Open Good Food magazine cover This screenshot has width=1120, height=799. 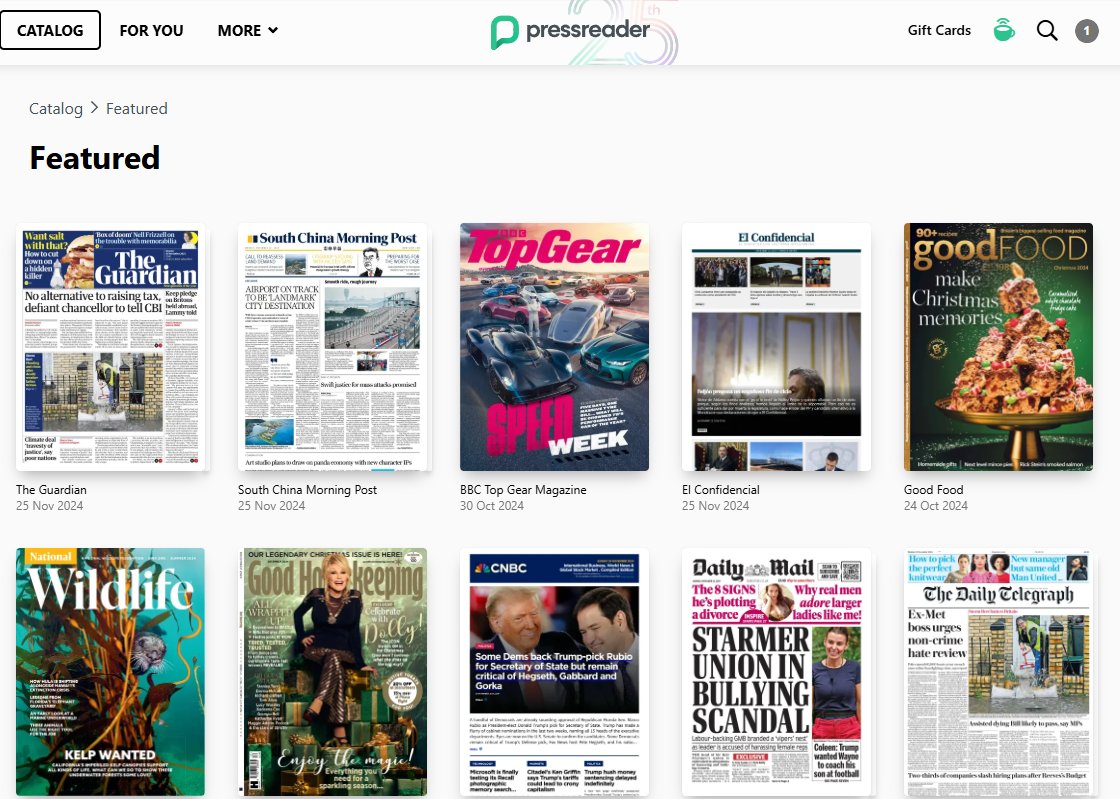[x=998, y=347]
